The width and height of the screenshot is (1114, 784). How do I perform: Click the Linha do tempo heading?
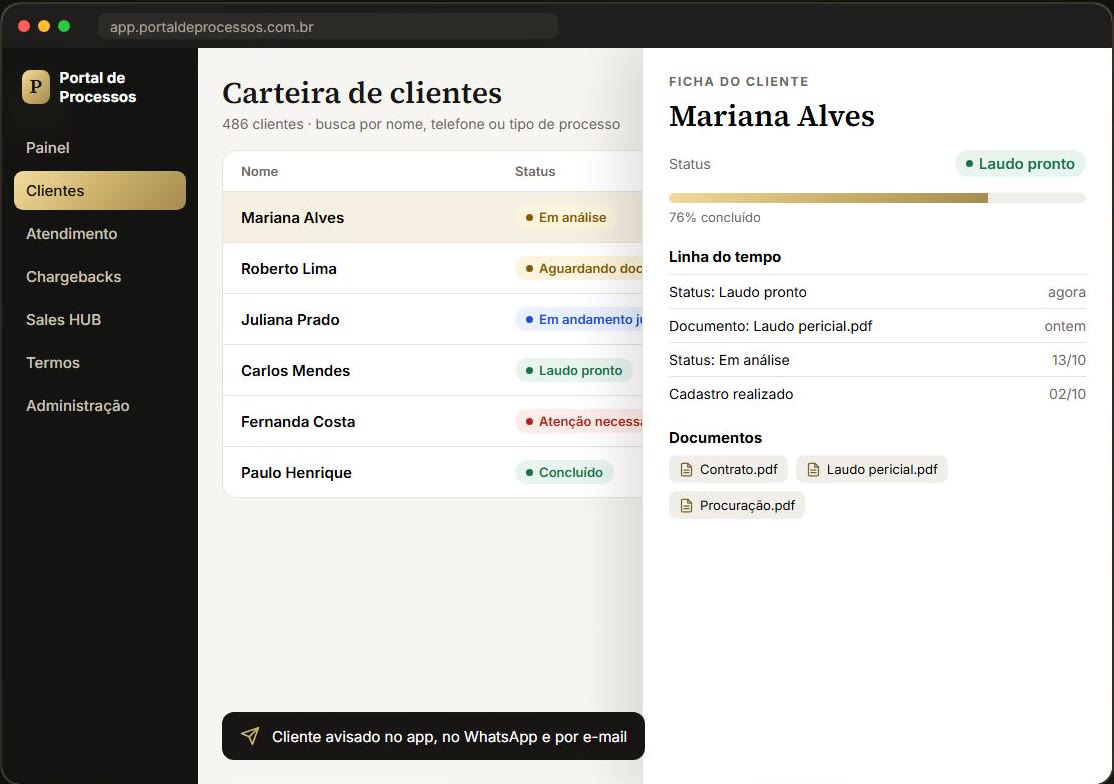tap(725, 257)
